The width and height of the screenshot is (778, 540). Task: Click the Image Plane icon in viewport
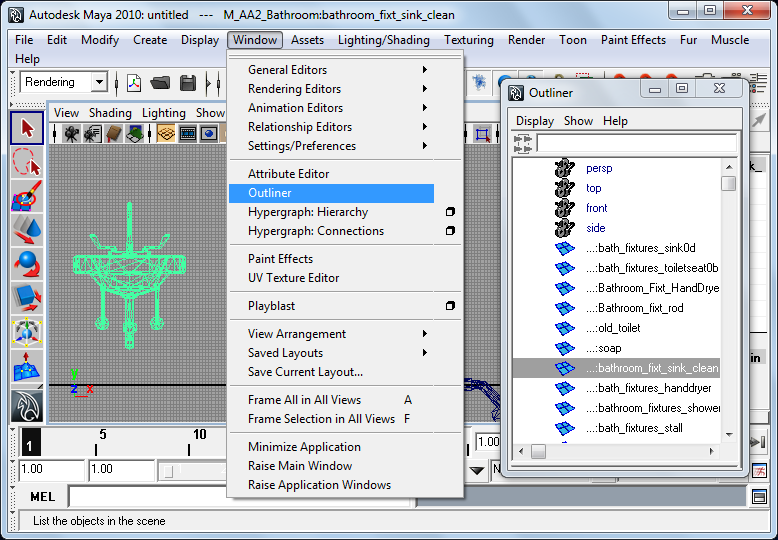(134, 134)
